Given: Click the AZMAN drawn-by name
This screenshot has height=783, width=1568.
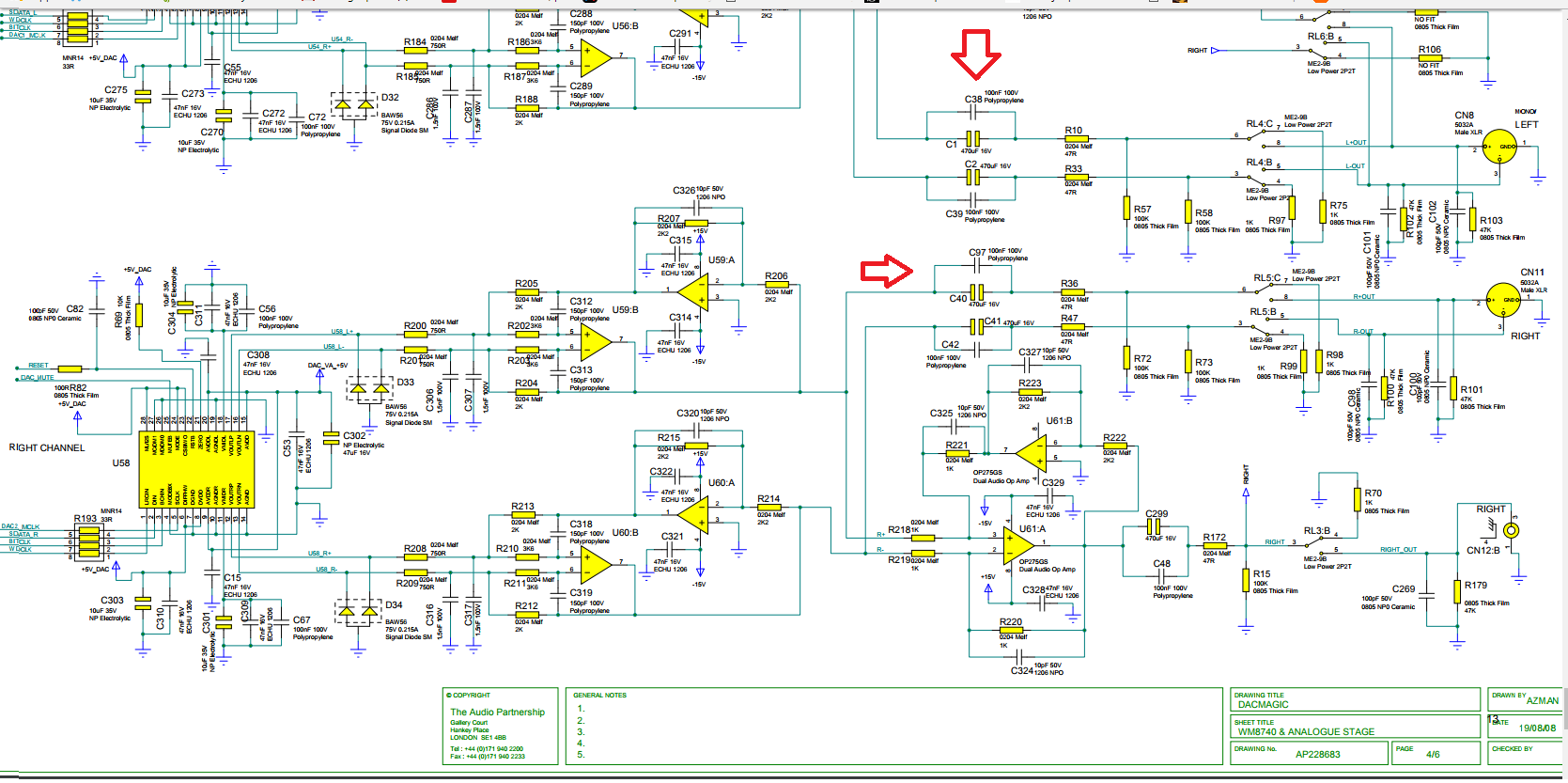Looking at the screenshot, I should (x=1543, y=700).
